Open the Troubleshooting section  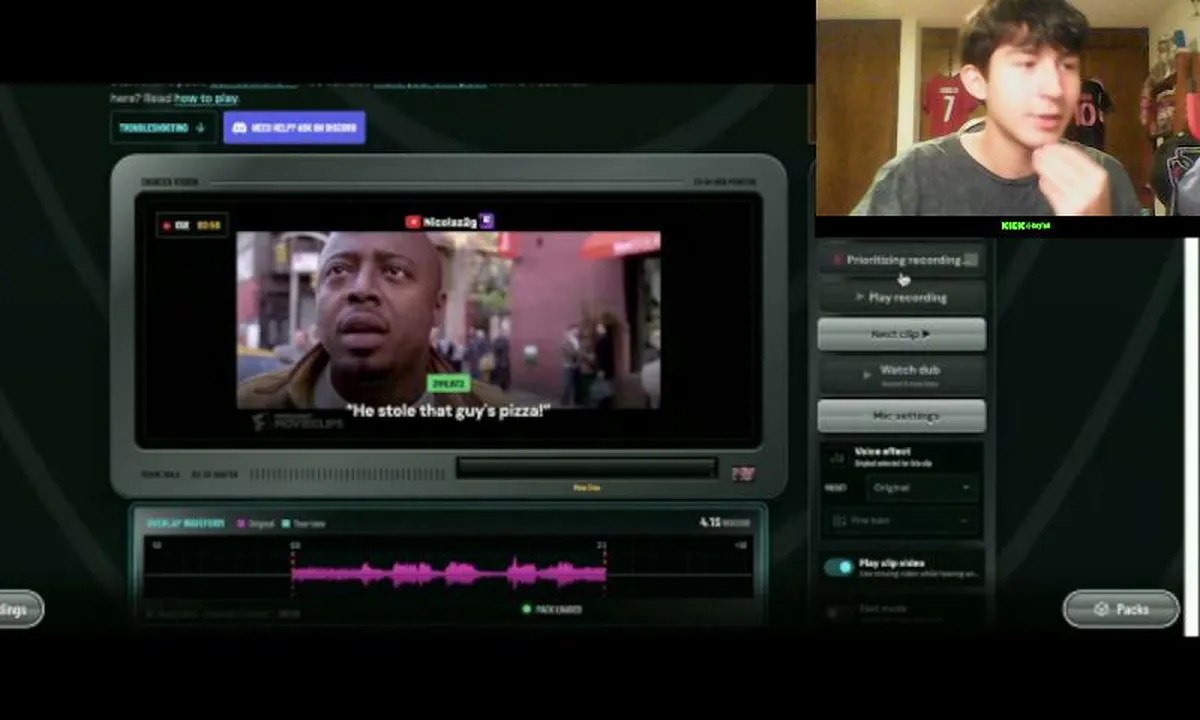[163, 128]
